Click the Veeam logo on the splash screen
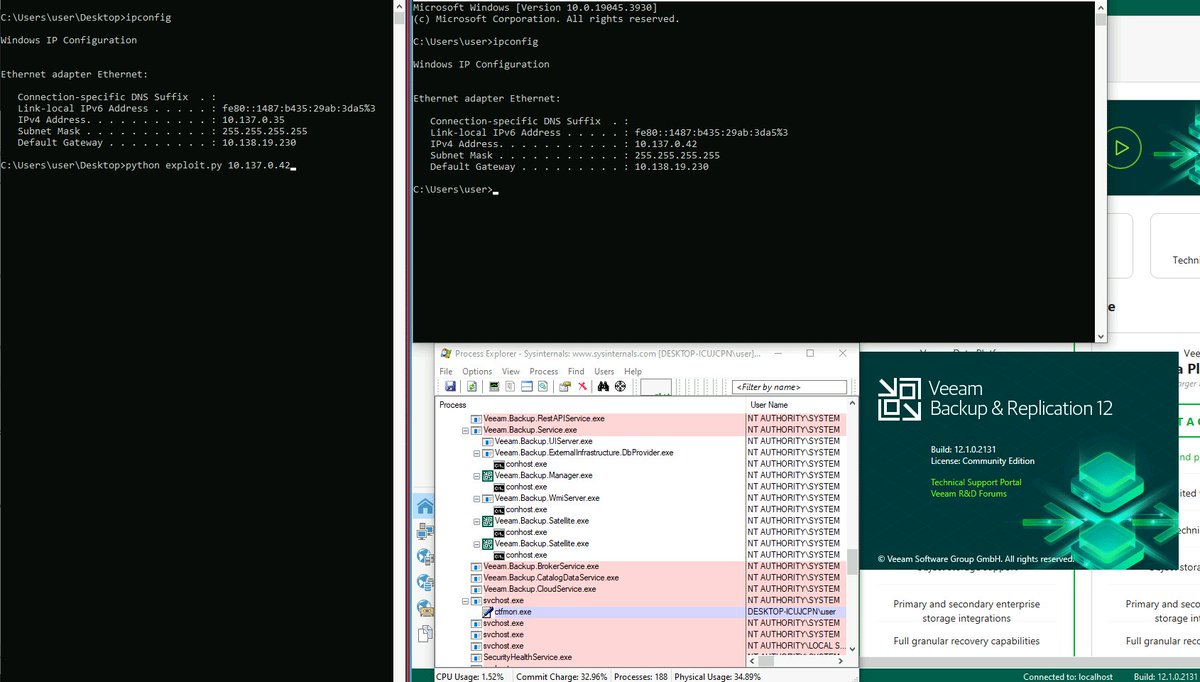The width and height of the screenshot is (1200, 682). click(899, 398)
